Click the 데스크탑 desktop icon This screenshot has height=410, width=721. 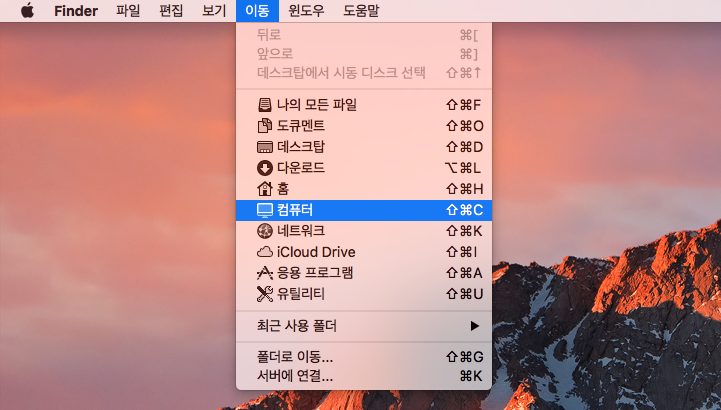pyautogui.click(x=264, y=147)
